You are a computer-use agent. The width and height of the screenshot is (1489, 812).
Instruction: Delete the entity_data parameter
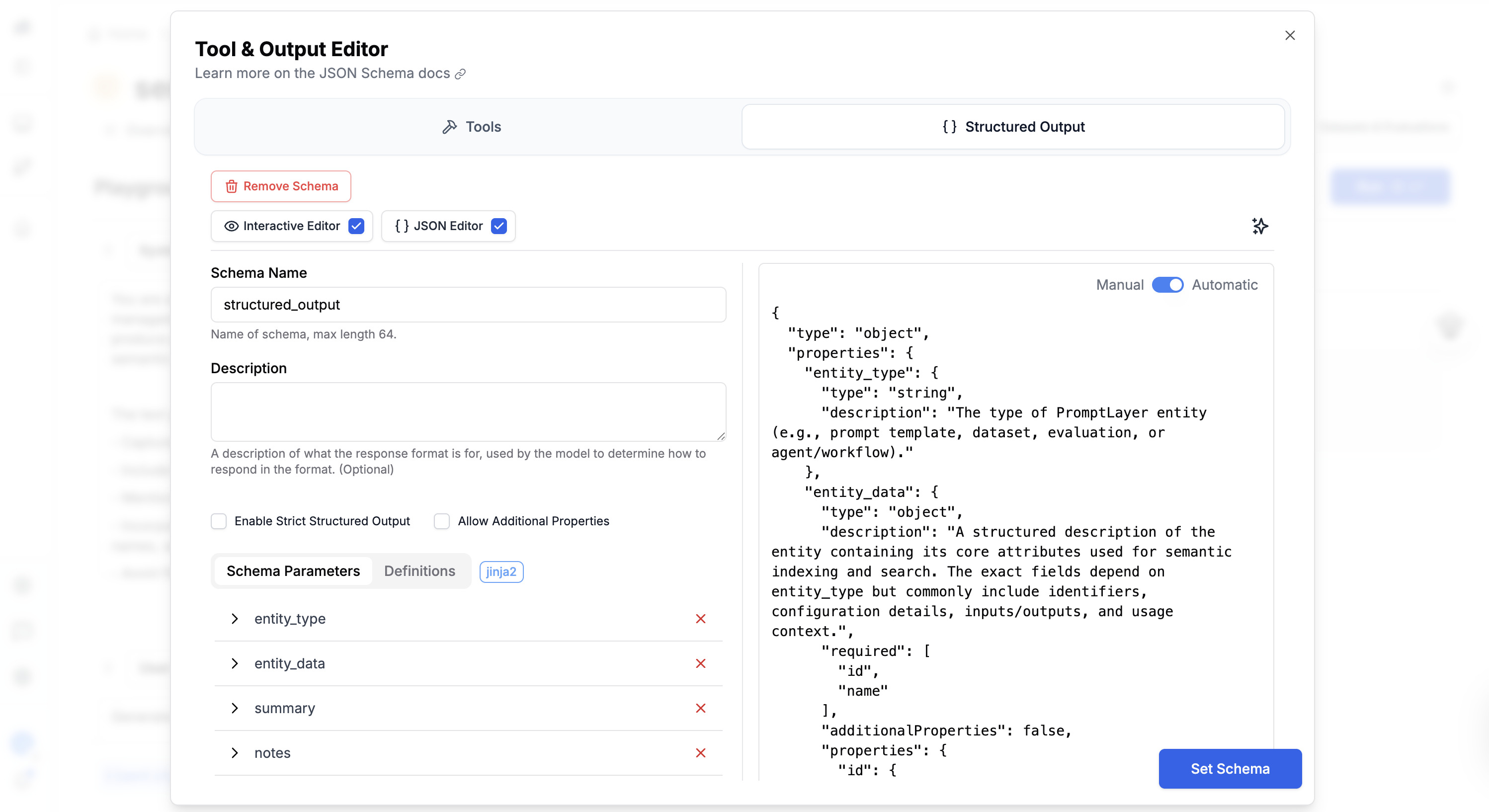(701, 663)
